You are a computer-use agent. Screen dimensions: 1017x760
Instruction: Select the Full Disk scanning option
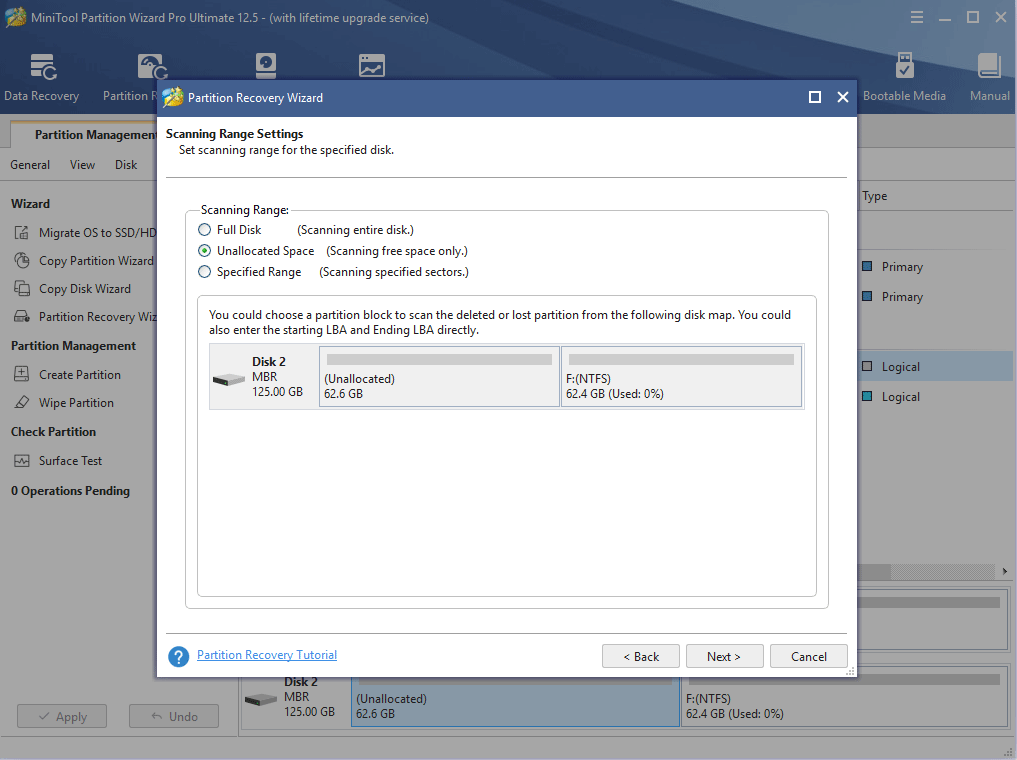point(205,230)
